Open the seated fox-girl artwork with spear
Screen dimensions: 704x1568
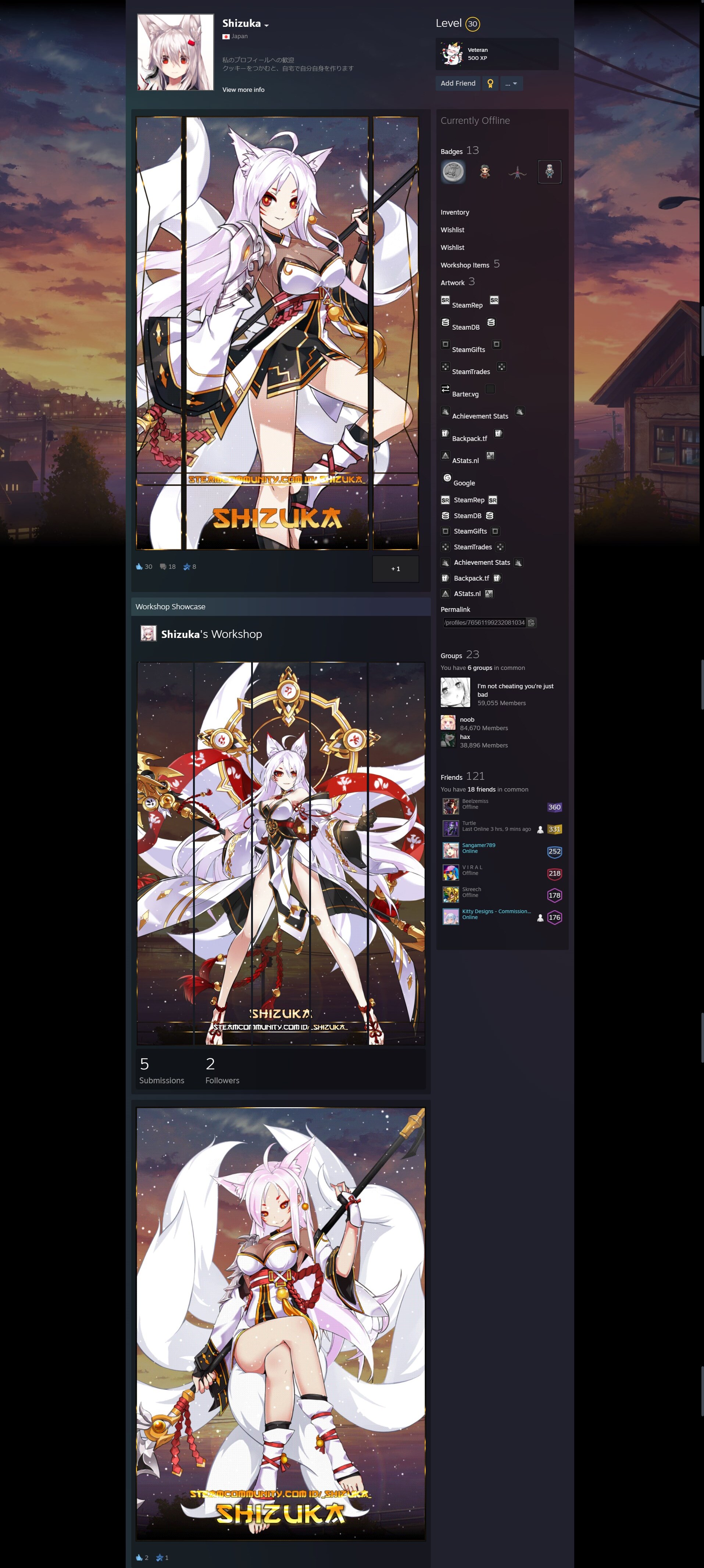click(281, 1324)
